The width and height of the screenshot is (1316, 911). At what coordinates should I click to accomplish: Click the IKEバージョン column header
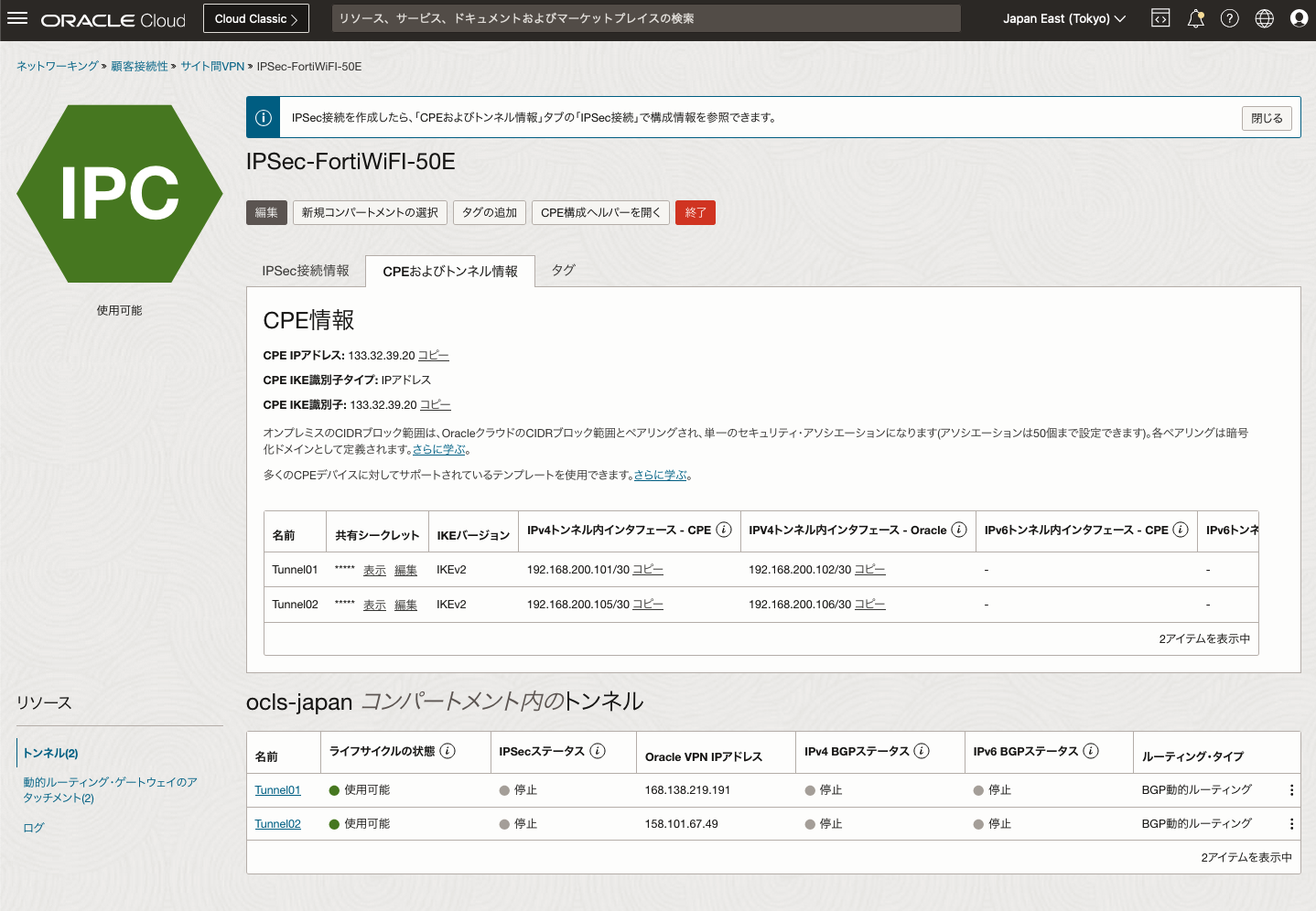point(473,535)
